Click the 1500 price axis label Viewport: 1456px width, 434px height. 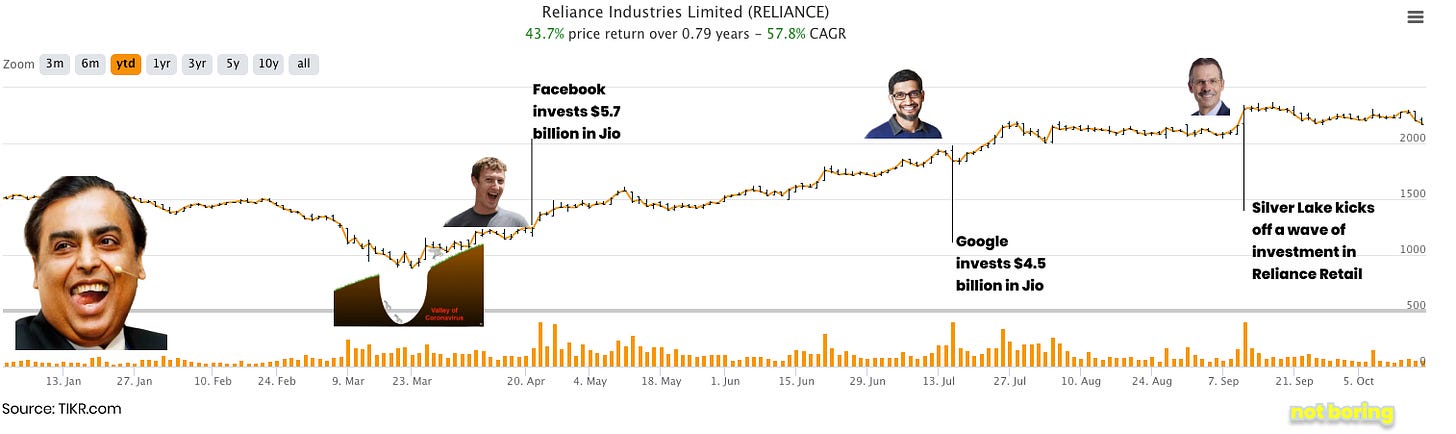click(x=1413, y=193)
